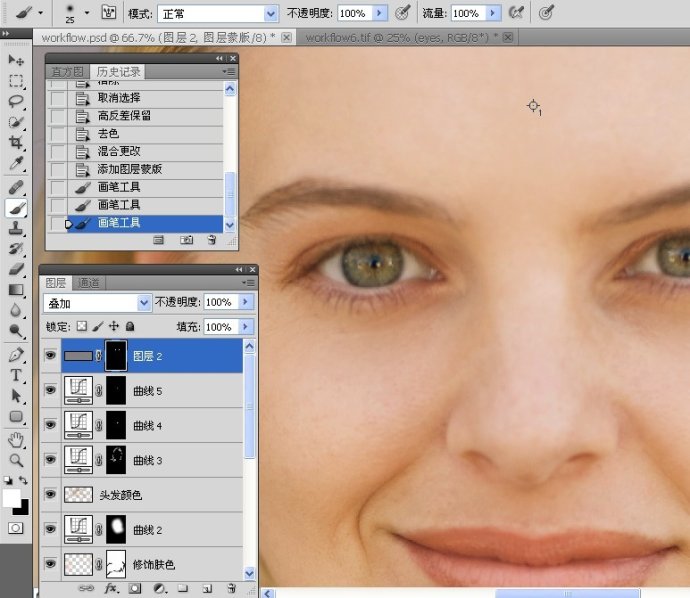This screenshot has height=598, width=690.
Task: Toggle lock transparent pixels
Action: coord(82,326)
